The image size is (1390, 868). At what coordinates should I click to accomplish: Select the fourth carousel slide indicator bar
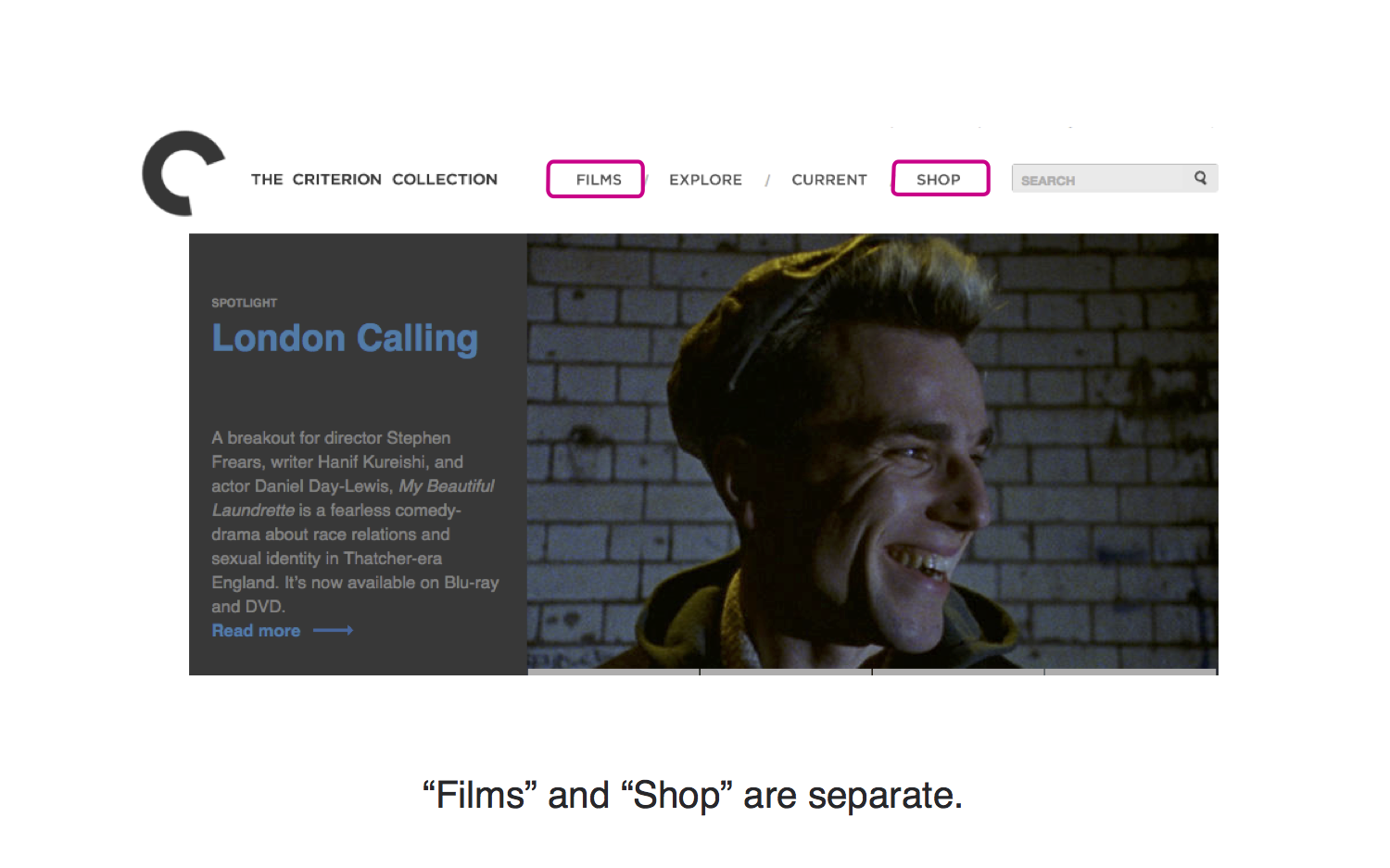(1131, 673)
